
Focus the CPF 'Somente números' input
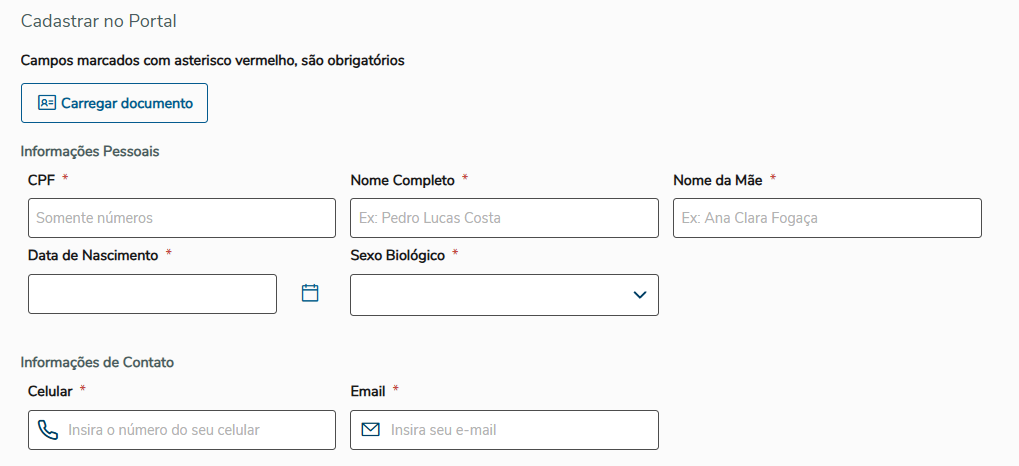(x=181, y=218)
